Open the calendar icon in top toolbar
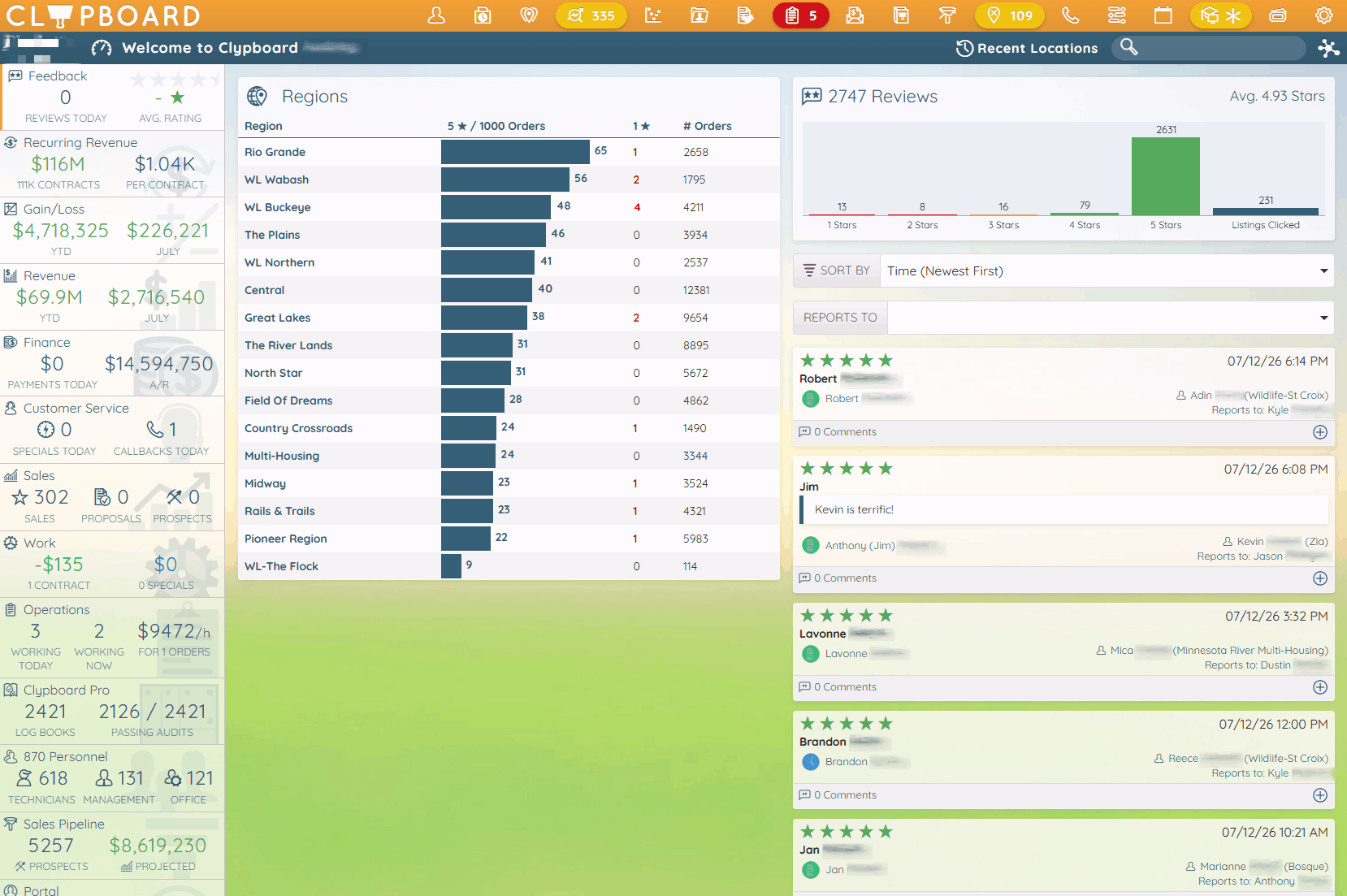Image resolution: width=1347 pixels, height=896 pixels. tap(1163, 15)
